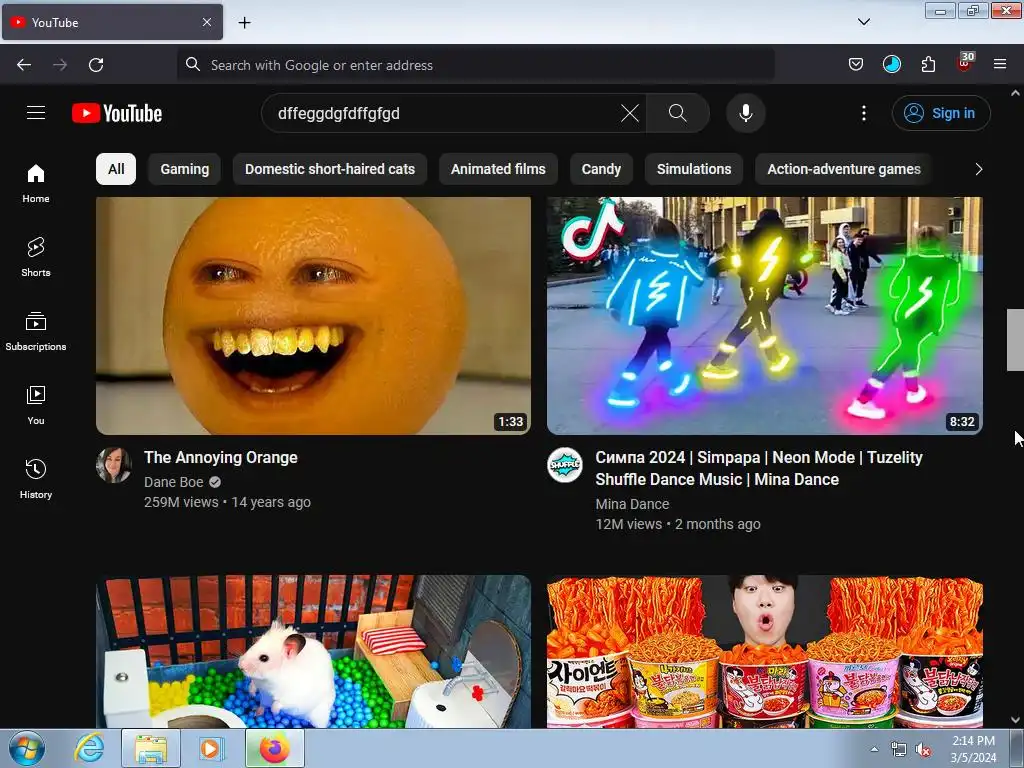Viewport: 1024px width, 768px height.
Task: Open Mina Dance channel avatar
Action: (565, 465)
